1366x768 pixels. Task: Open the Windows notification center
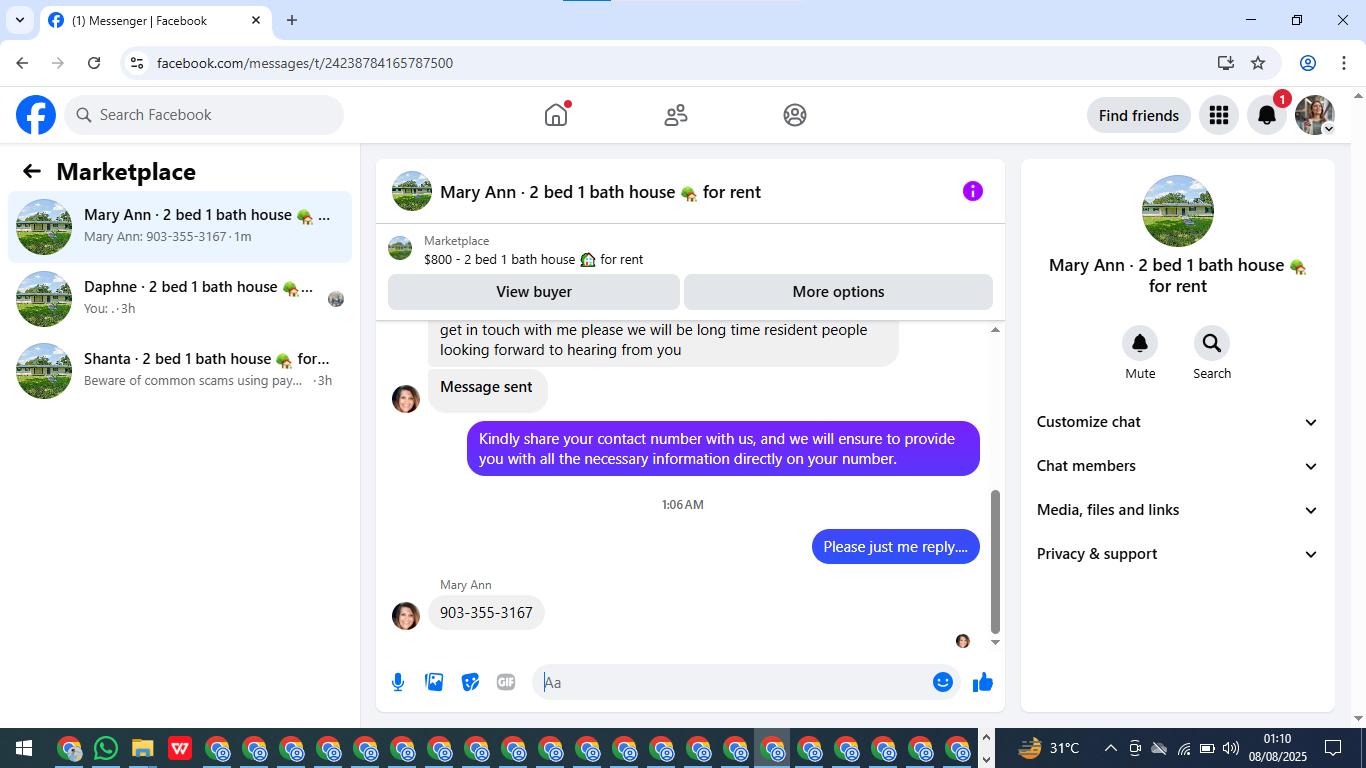click(x=1332, y=748)
